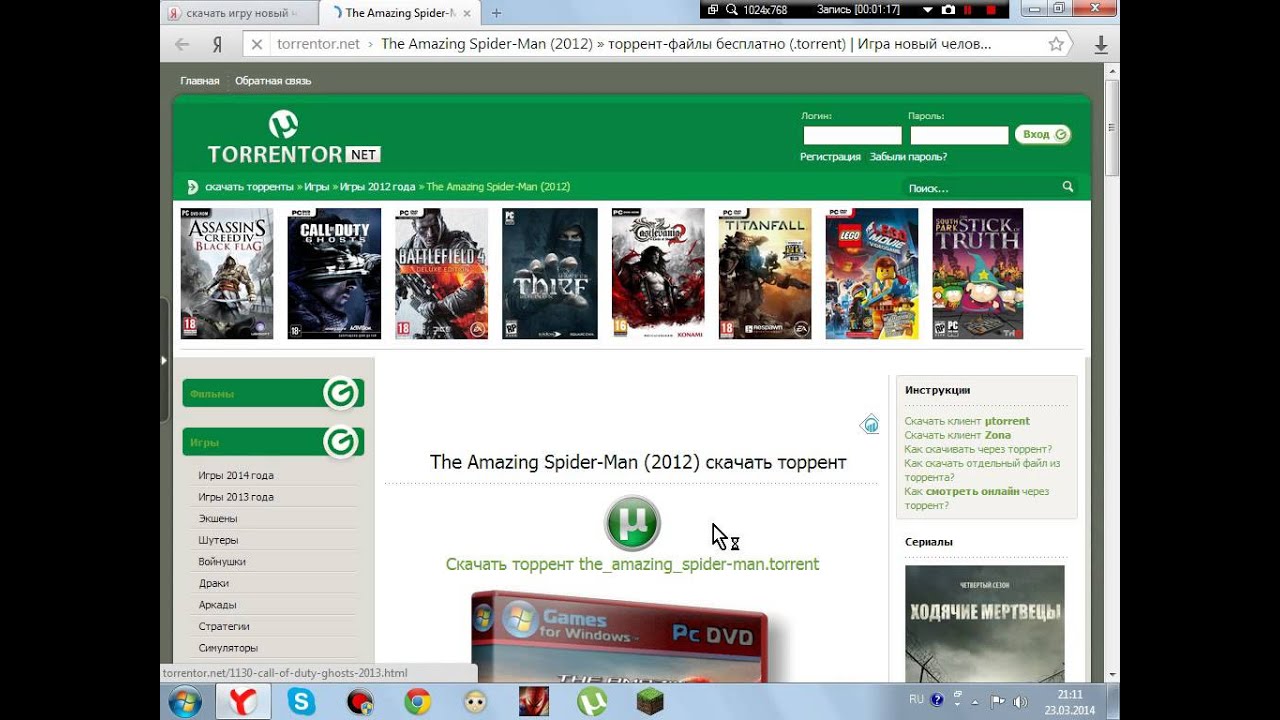Screen dimensions: 1280x720
Task: Stop recording with the red square button
Action: click(991, 10)
